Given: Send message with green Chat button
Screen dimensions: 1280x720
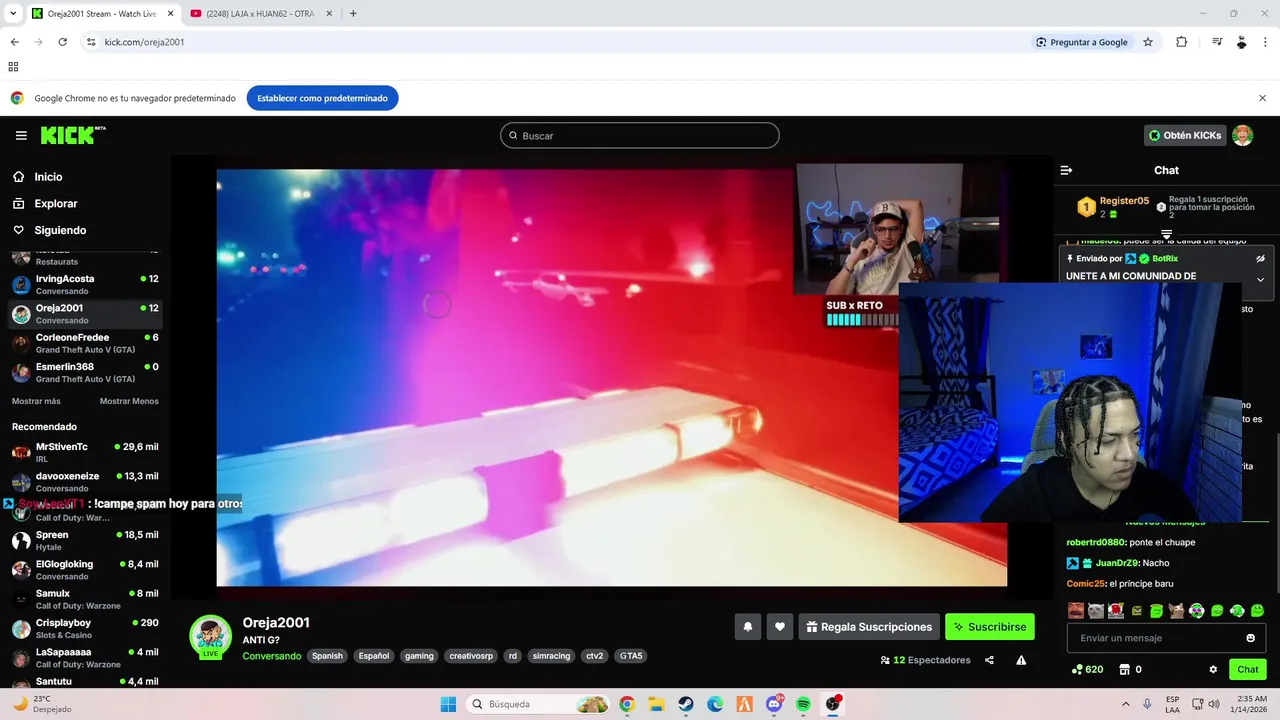Looking at the screenshot, I should 1248,670.
